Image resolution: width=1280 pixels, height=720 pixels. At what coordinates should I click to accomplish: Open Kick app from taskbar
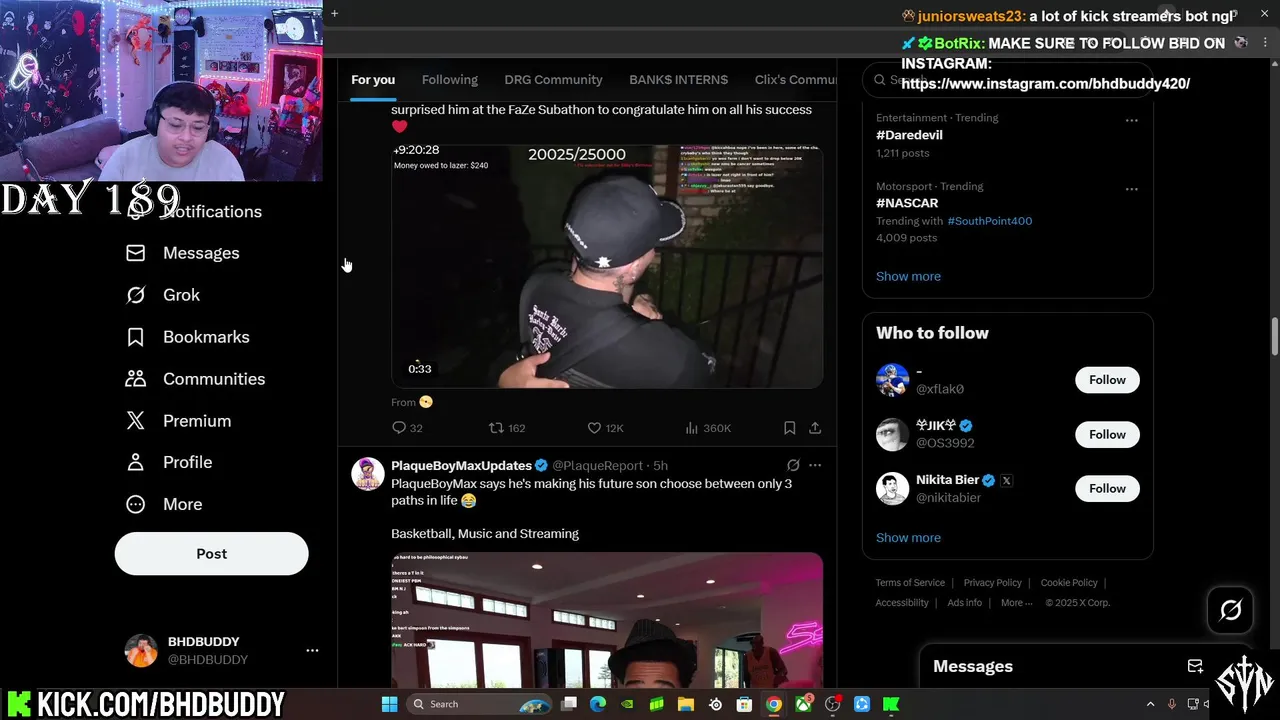(x=890, y=704)
